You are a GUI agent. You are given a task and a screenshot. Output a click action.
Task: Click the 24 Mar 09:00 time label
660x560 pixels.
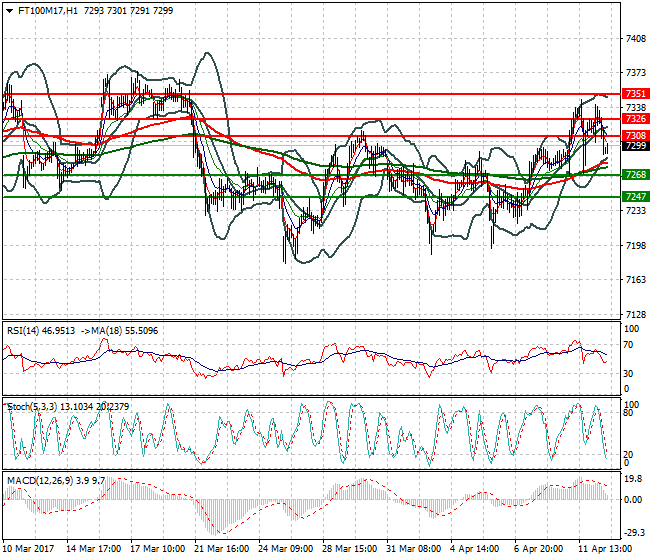click(x=286, y=549)
